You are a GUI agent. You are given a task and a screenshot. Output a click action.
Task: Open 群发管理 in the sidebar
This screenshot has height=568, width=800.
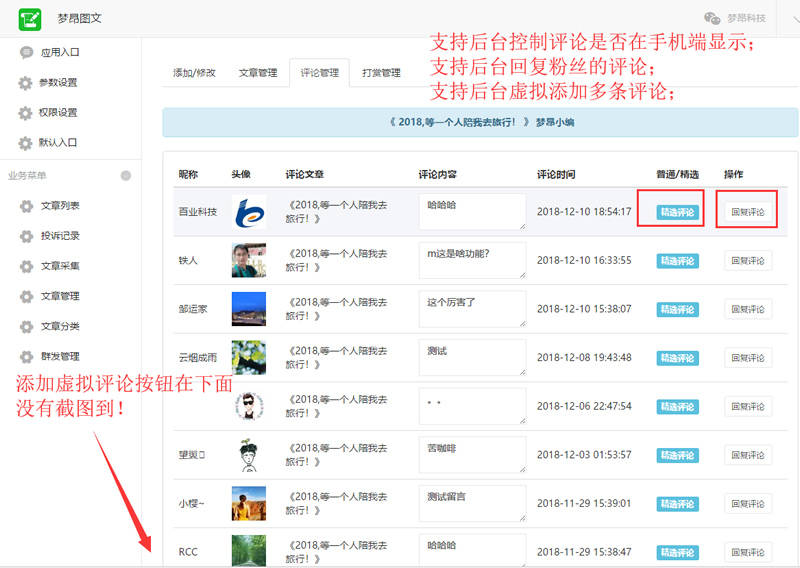[x=60, y=356]
